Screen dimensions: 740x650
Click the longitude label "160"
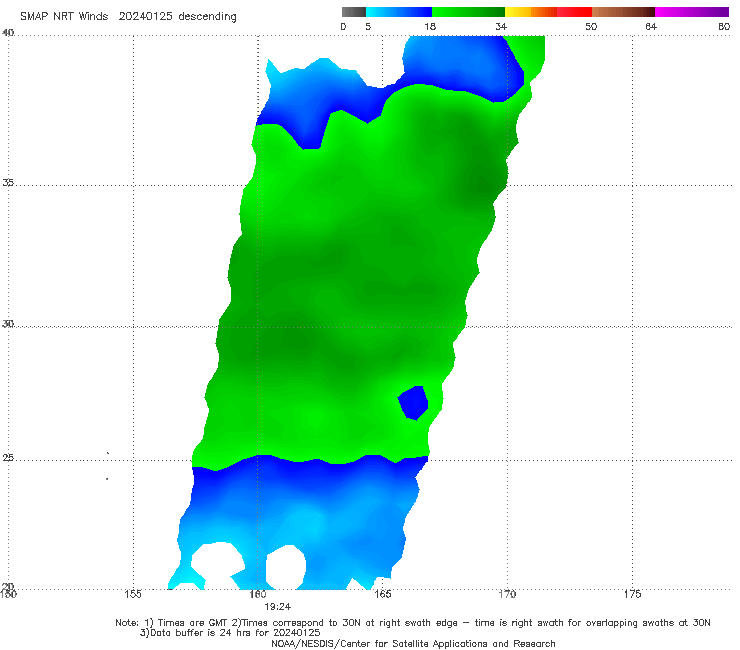(258, 594)
